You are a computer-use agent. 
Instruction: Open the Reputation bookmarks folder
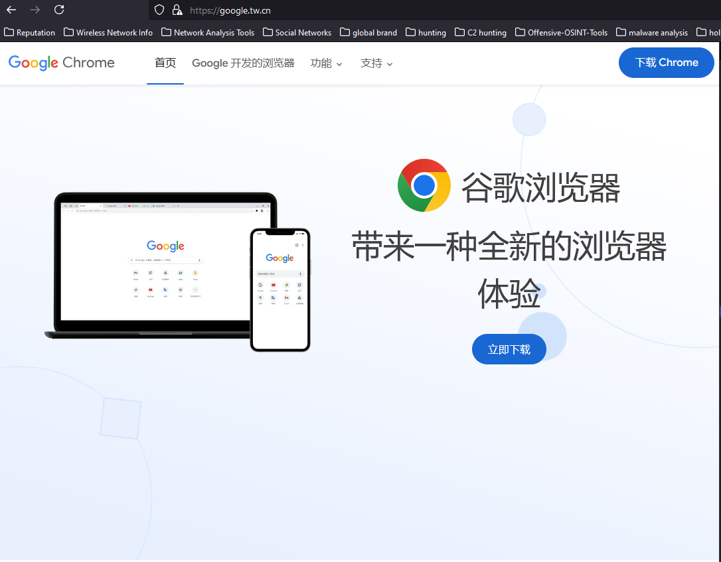point(30,33)
